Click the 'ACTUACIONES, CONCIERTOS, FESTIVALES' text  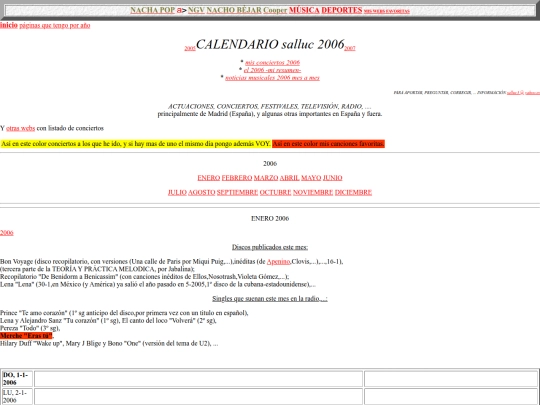point(270,106)
